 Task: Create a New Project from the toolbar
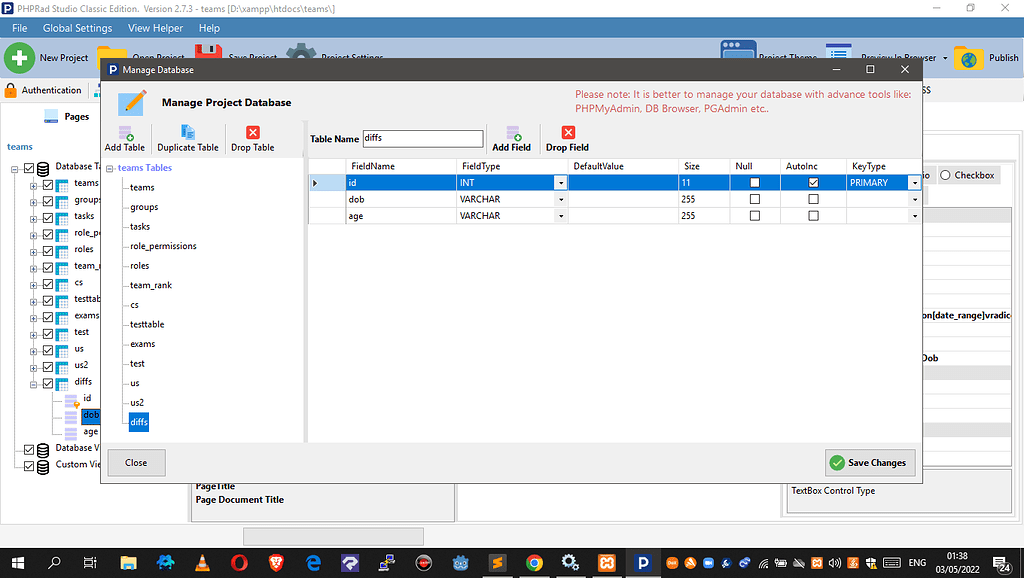tap(20, 58)
